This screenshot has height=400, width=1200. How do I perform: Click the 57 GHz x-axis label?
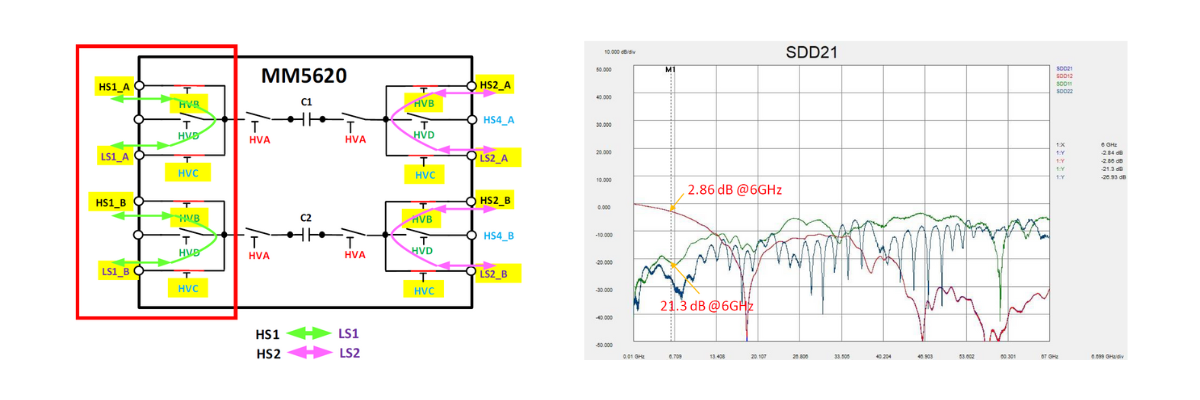click(1048, 356)
